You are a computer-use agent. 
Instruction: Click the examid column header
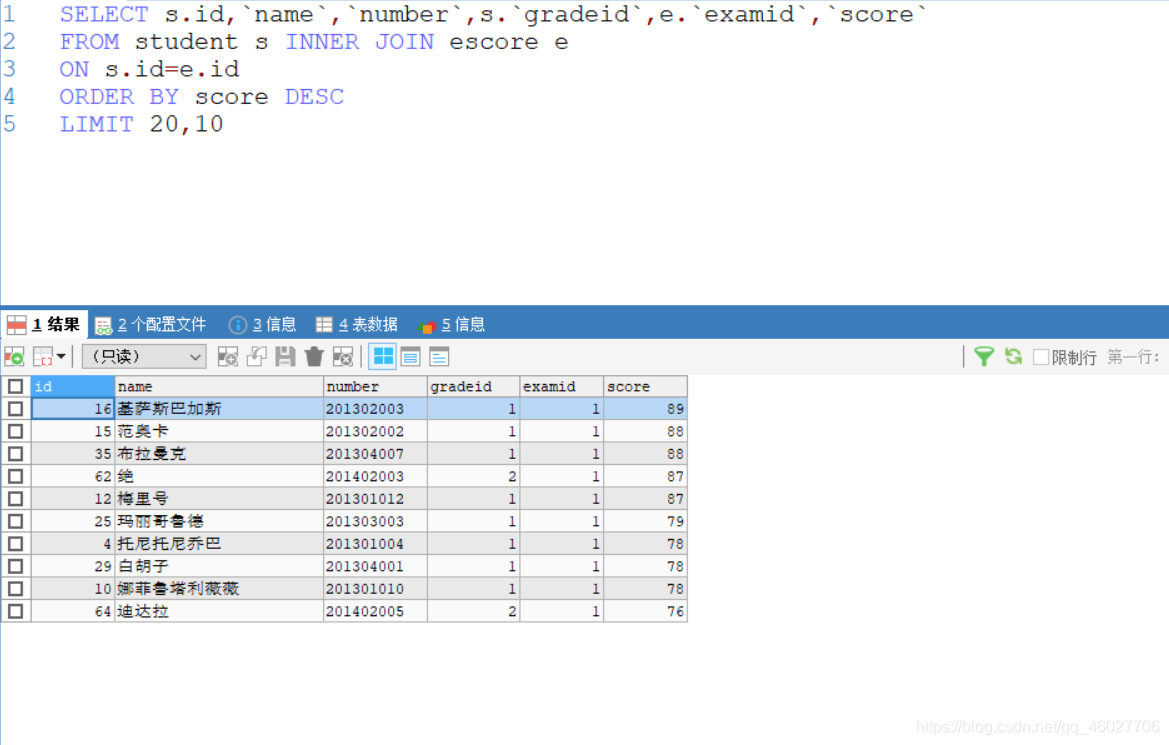click(x=562, y=386)
